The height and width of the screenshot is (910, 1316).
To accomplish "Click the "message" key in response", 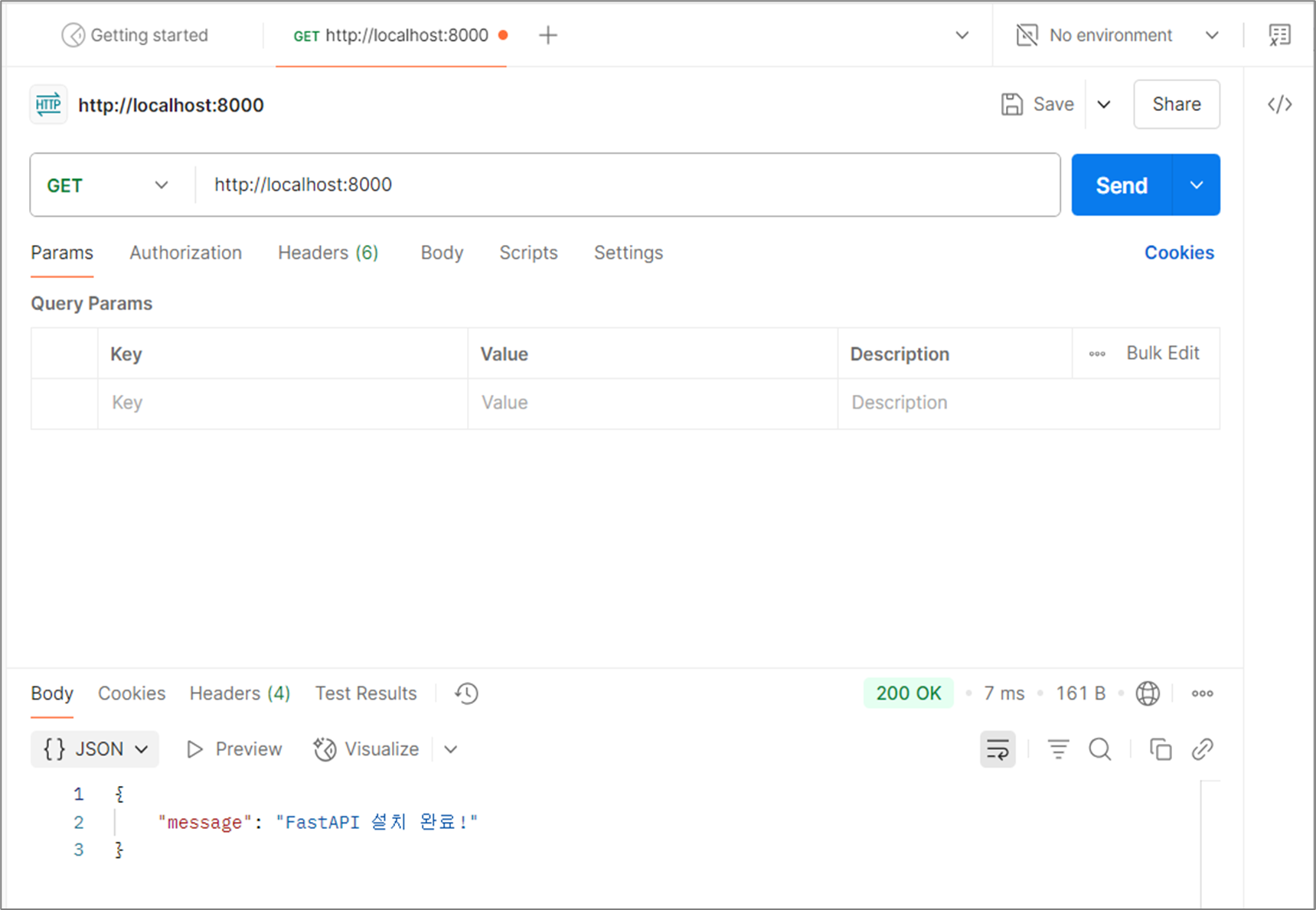I will [205, 822].
